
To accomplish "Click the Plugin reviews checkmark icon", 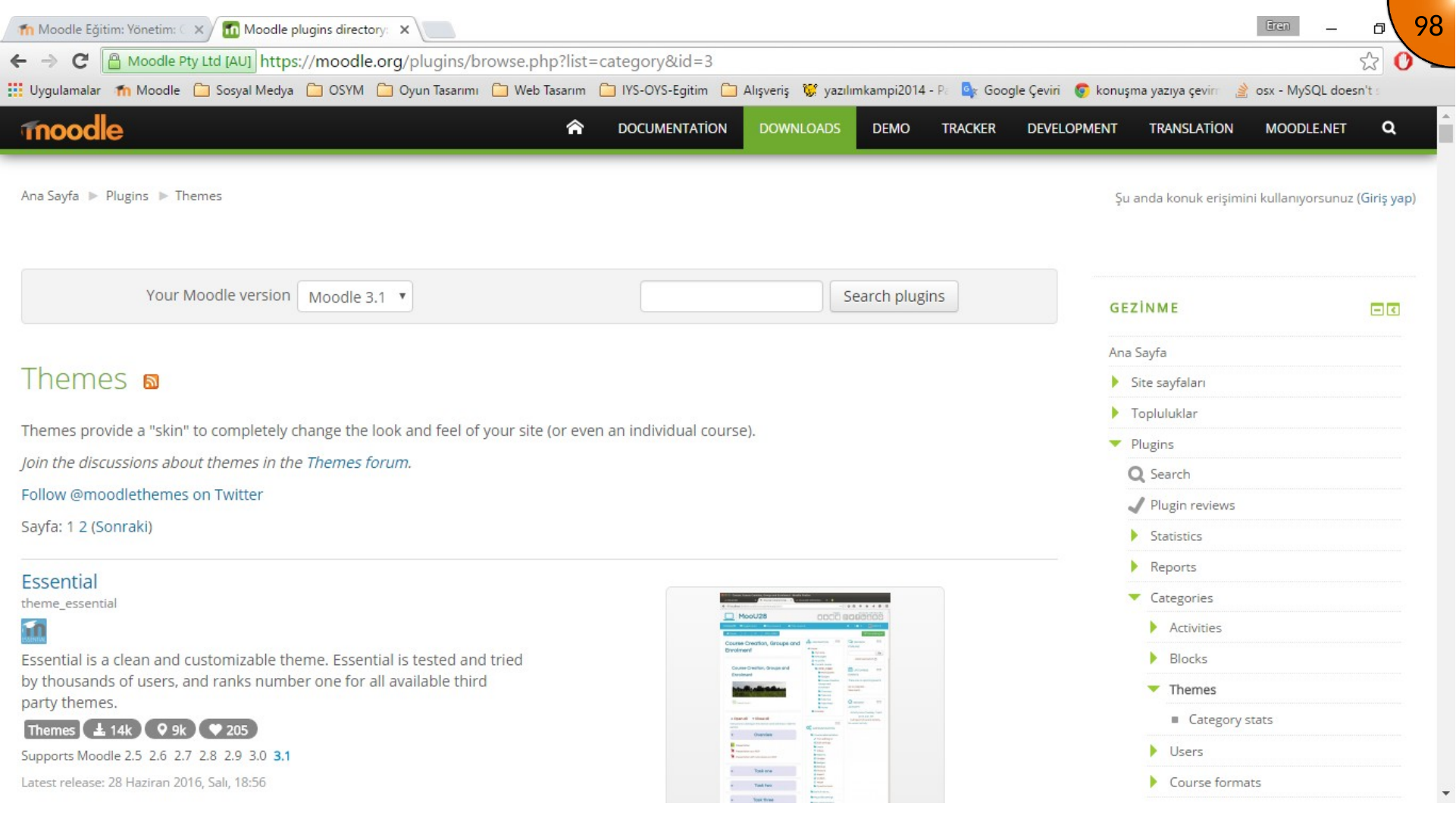I will [x=1135, y=505].
